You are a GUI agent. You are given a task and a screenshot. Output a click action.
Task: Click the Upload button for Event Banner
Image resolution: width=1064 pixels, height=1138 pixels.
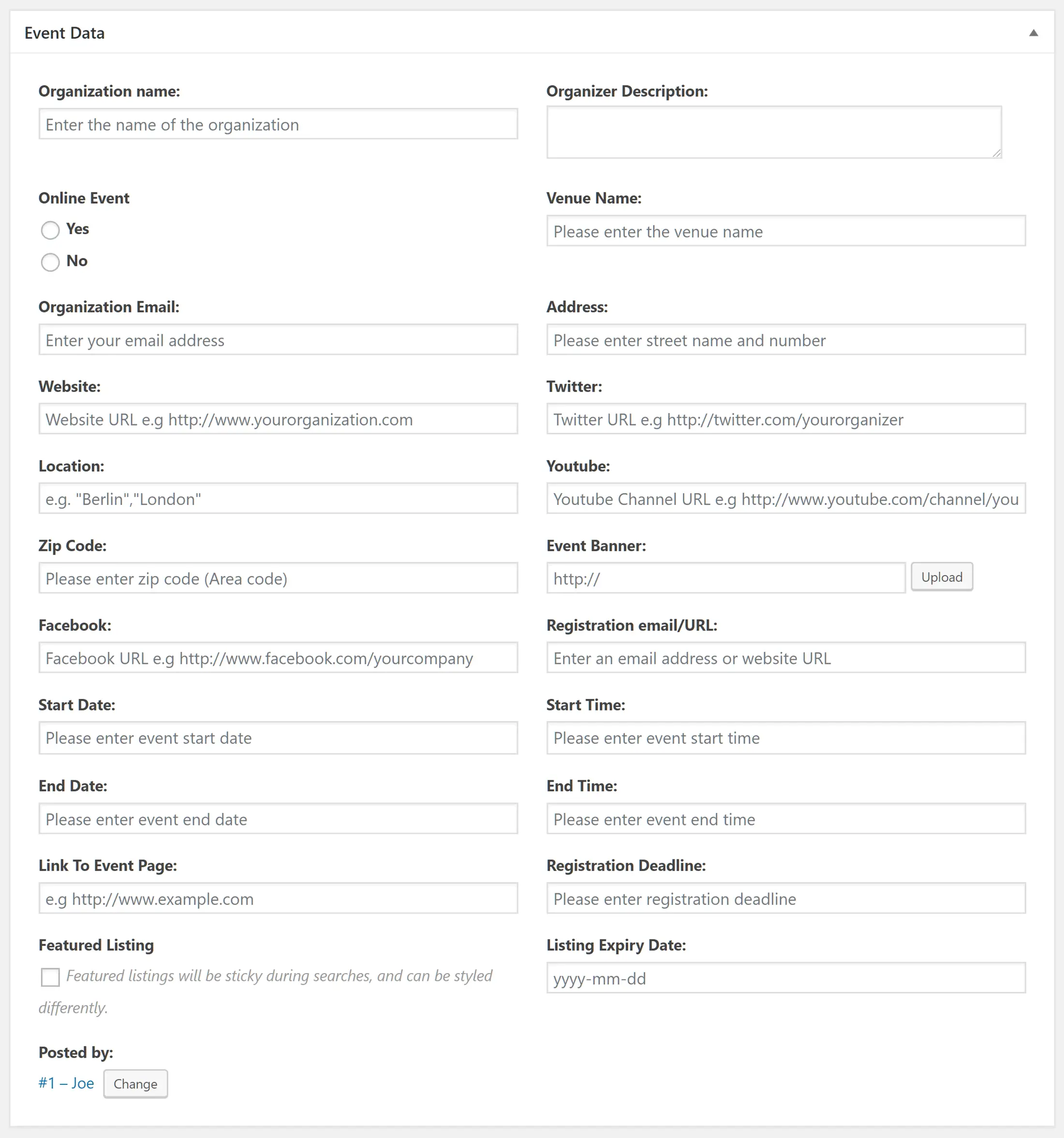pos(941,576)
